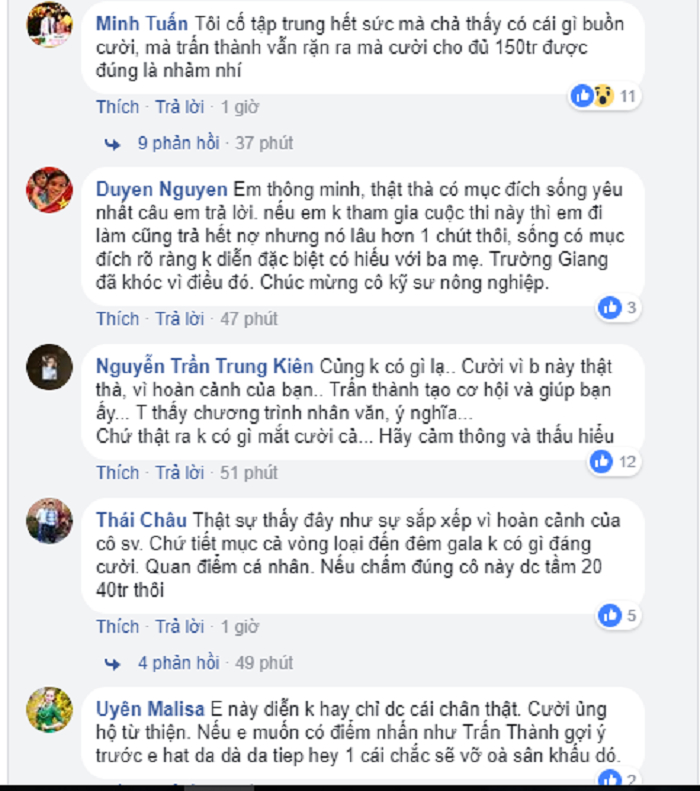Like Thái Châu's comment via Thích
The image size is (700, 791).
click(x=118, y=627)
